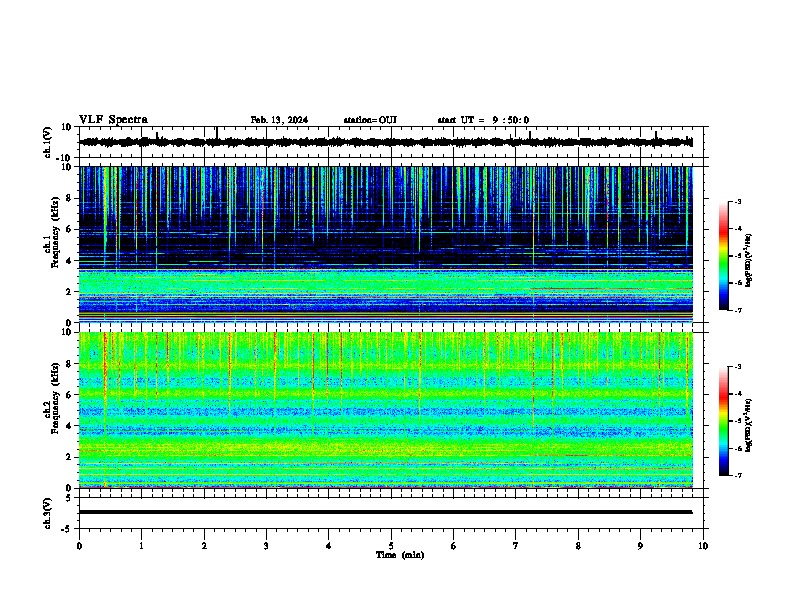Click the "10" label on the time axis

point(703,546)
